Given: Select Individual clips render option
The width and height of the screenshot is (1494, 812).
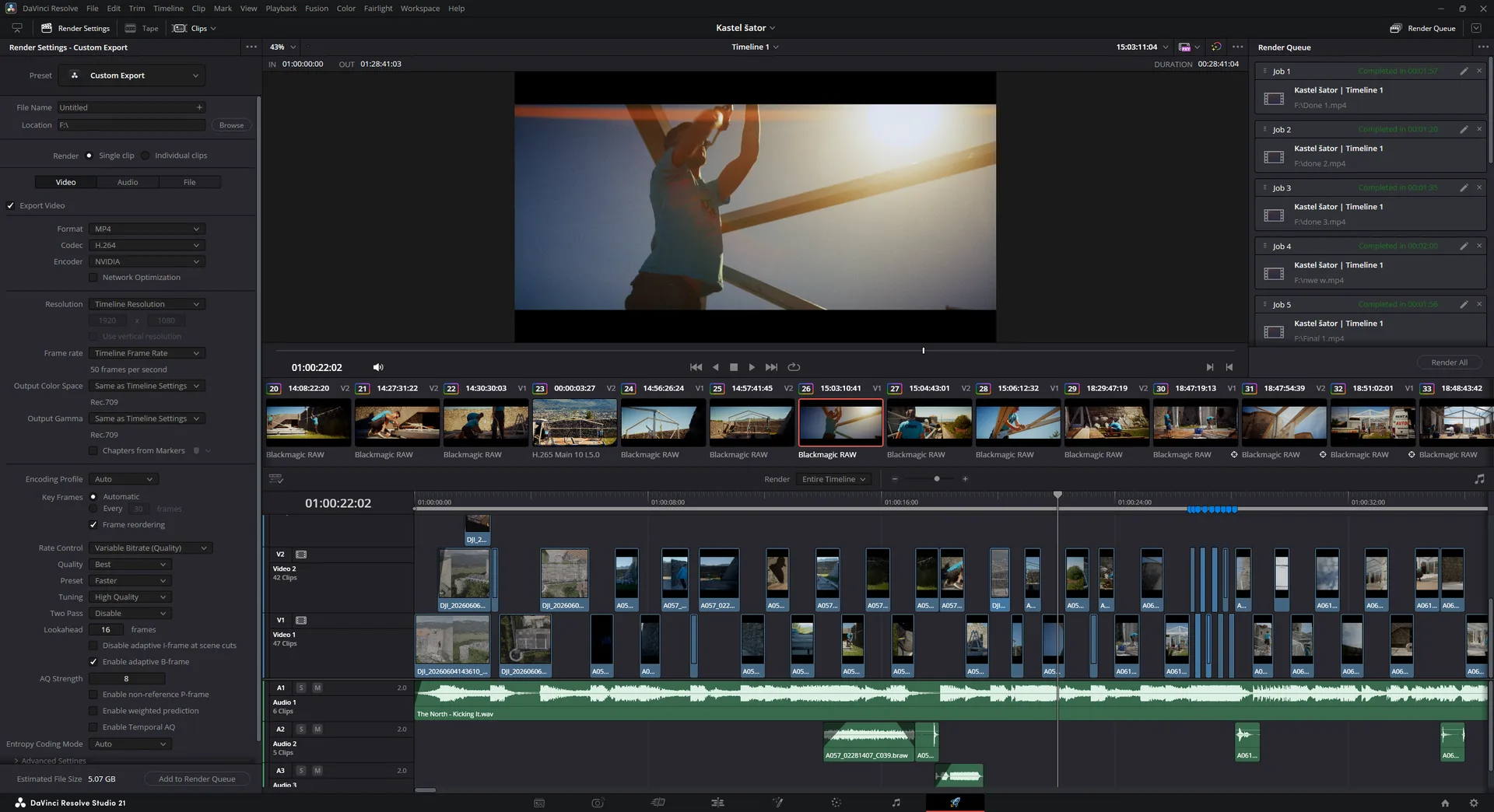Looking at the screenshot, I should tap(146, 156).
